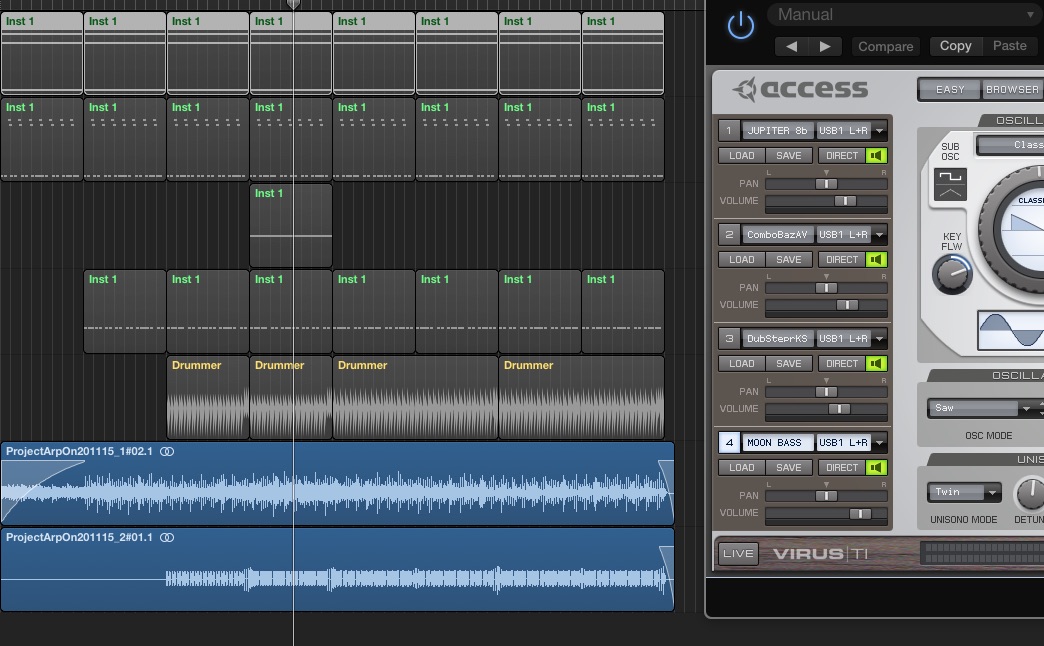Enable DIRECT for part 1 JUPITER 8b
1044x646 pixels.
[842, 155]
